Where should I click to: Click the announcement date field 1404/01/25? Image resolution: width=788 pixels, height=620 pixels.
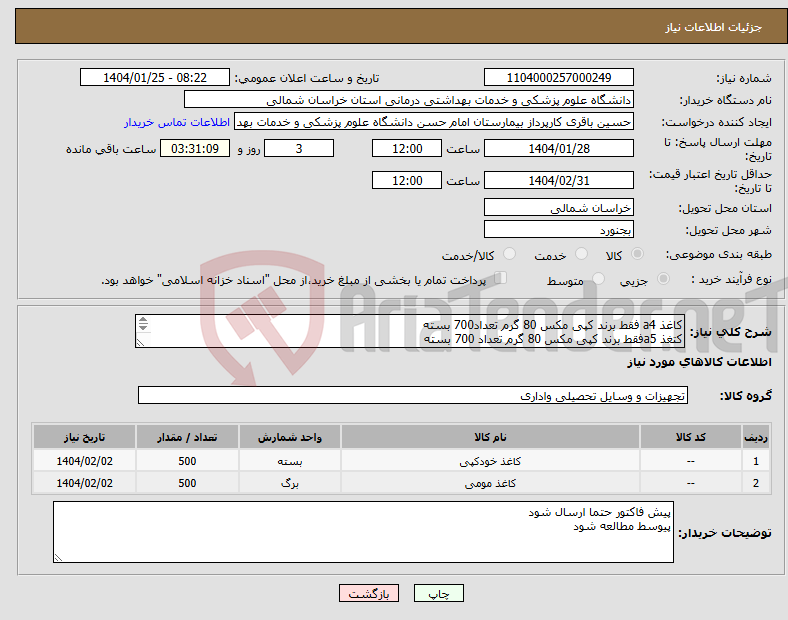[155, 77]
